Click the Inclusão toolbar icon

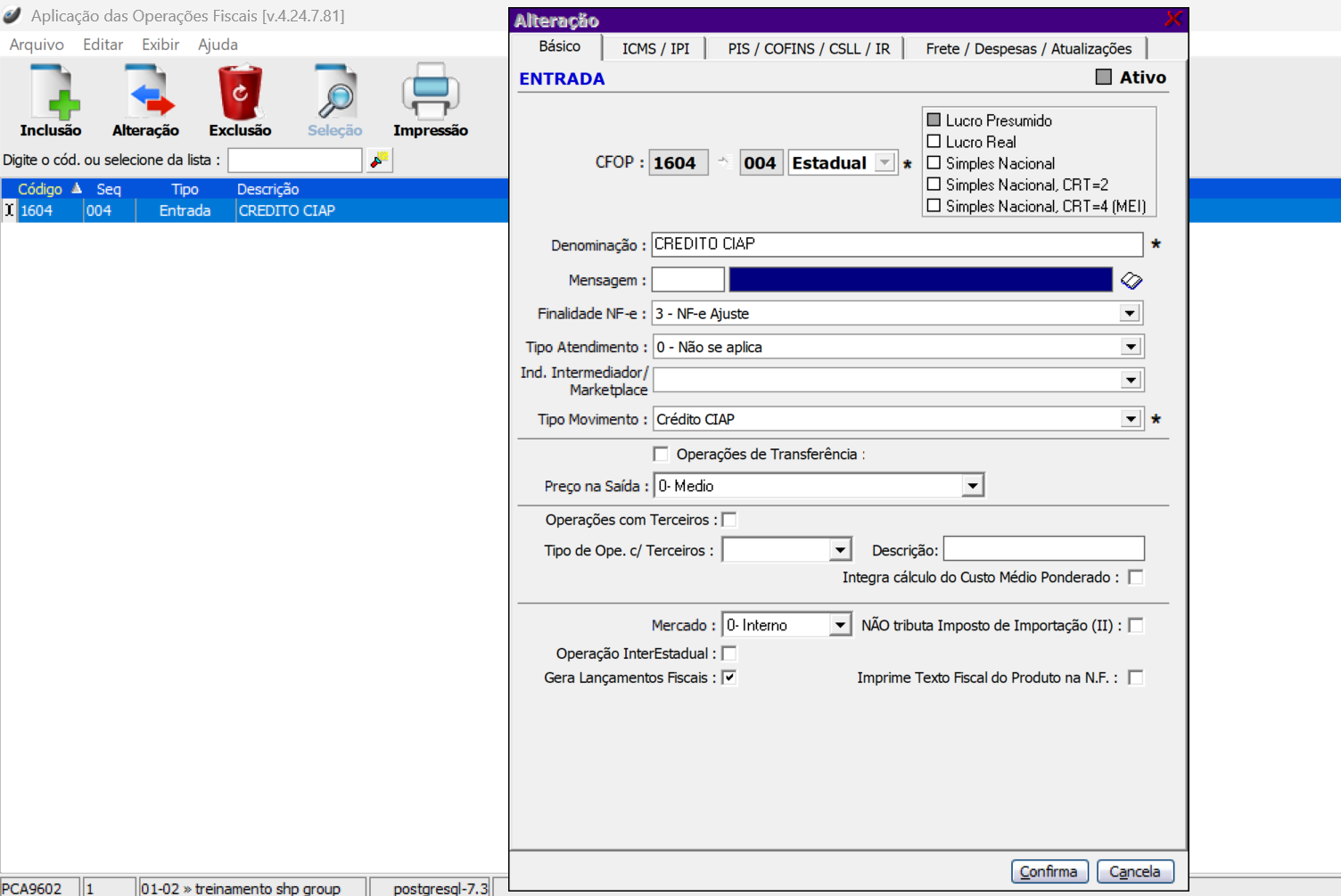[x=51, y=93]
